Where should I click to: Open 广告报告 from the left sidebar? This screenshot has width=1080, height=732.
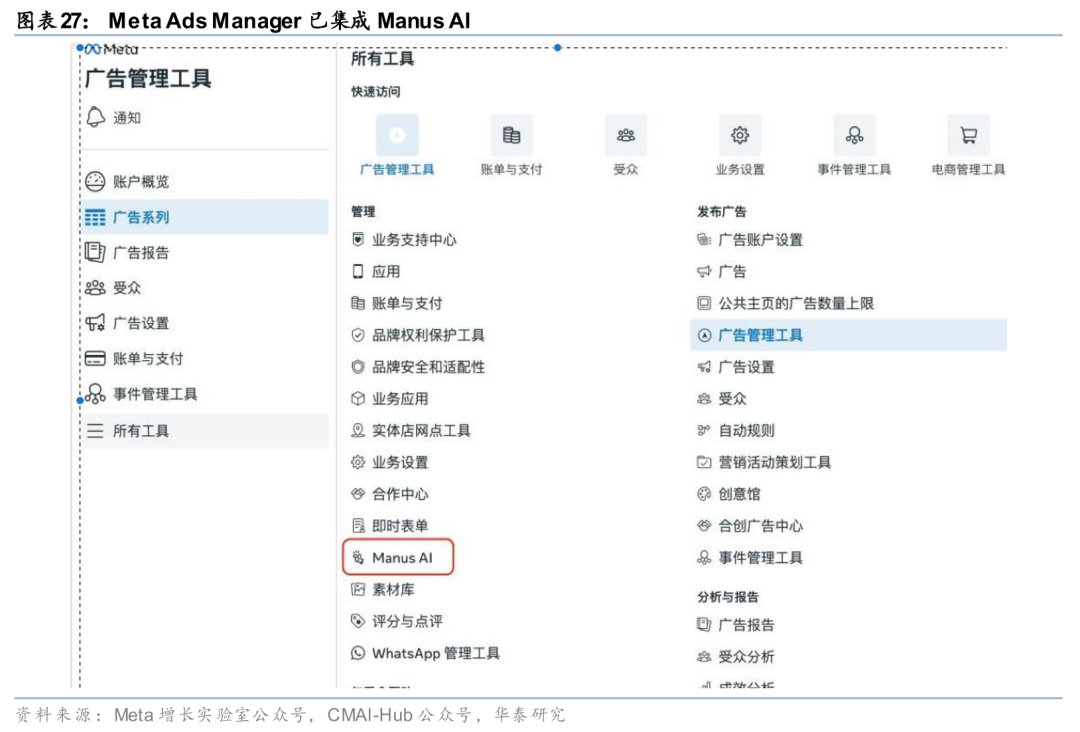(140, 252)
